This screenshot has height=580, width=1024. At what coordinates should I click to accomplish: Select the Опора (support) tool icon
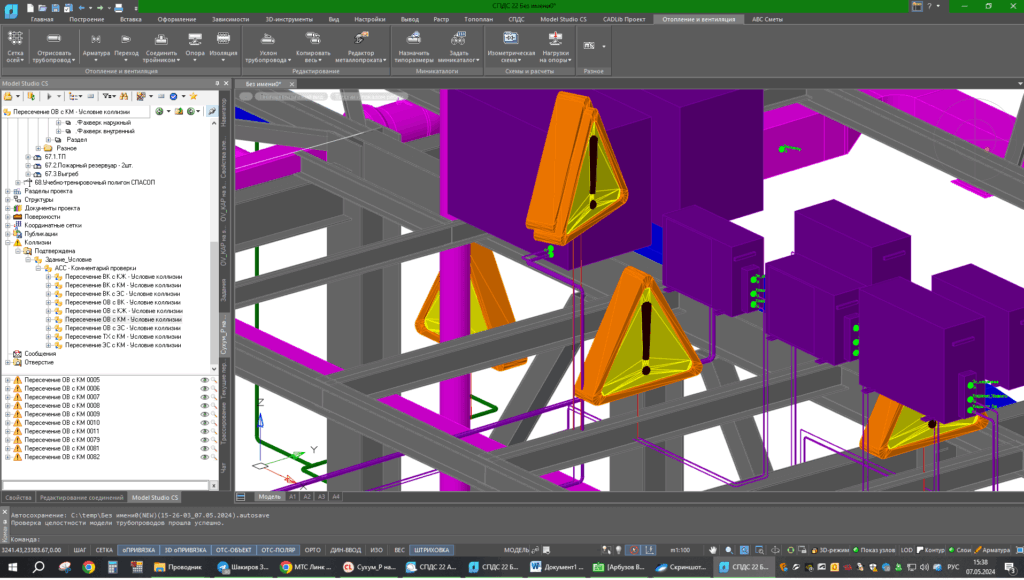coord(195,37)
